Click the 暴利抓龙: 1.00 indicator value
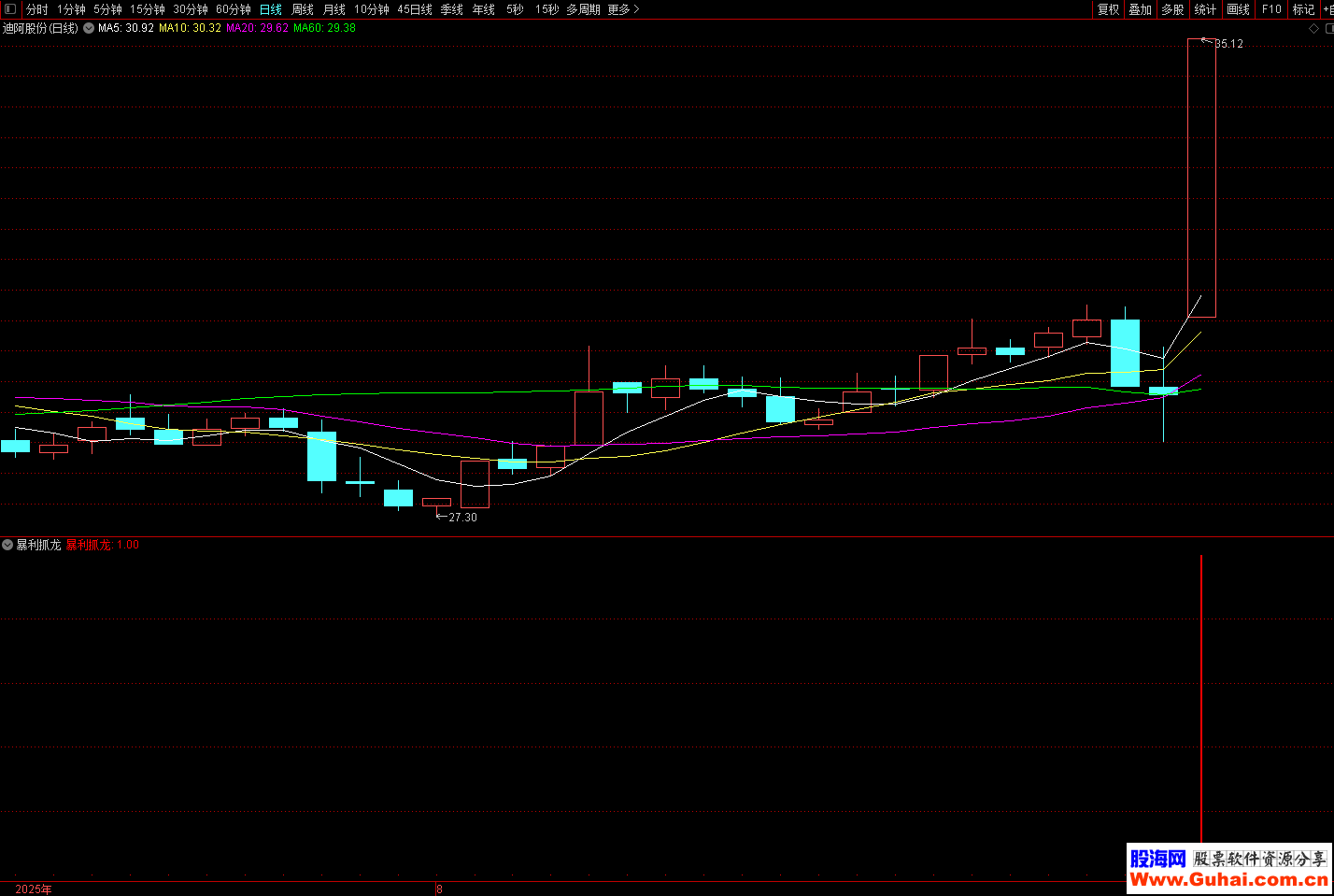This screenshot has height=896, width=1334. click(x=103, y=545)
